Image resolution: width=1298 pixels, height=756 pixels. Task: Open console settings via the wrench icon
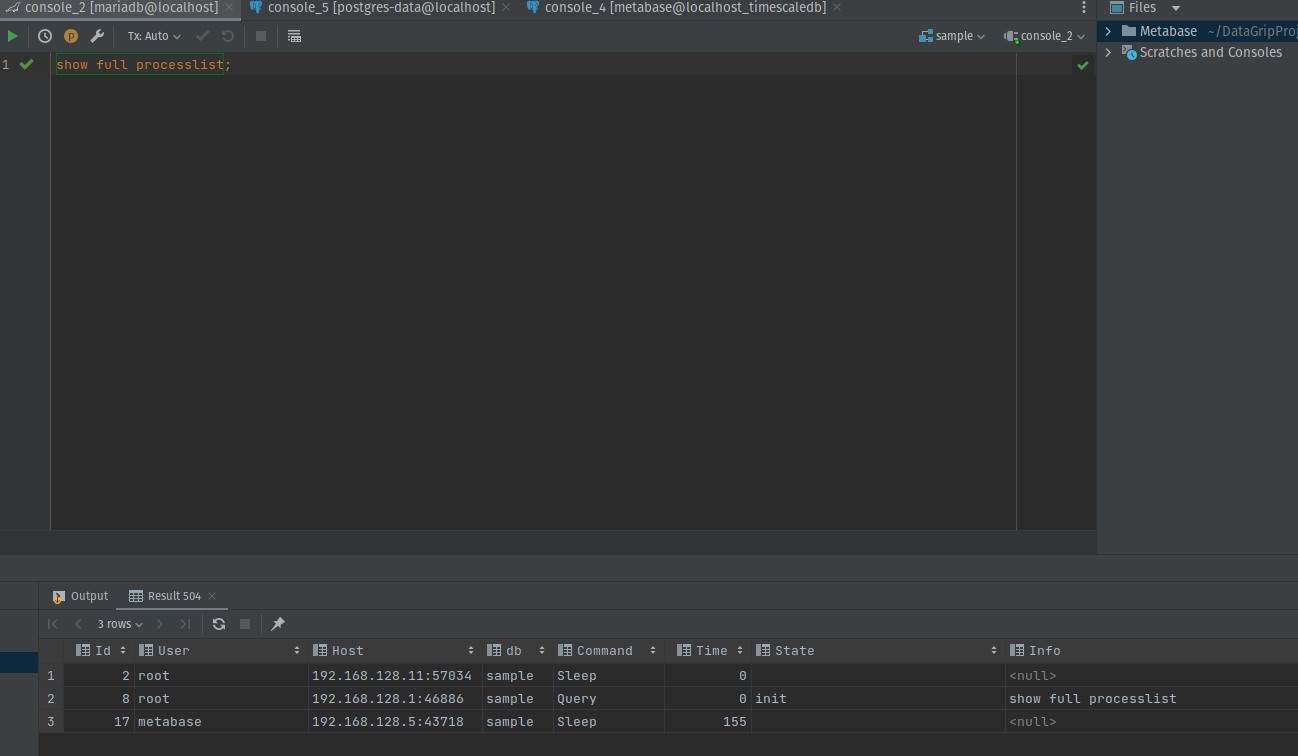pos(97,35)
